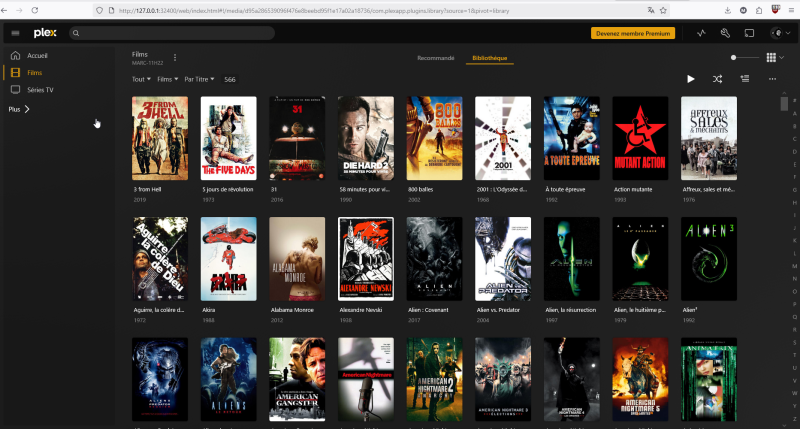Open the Akira poster
This screenshot has height=429, width=800.
click(229, 259)
